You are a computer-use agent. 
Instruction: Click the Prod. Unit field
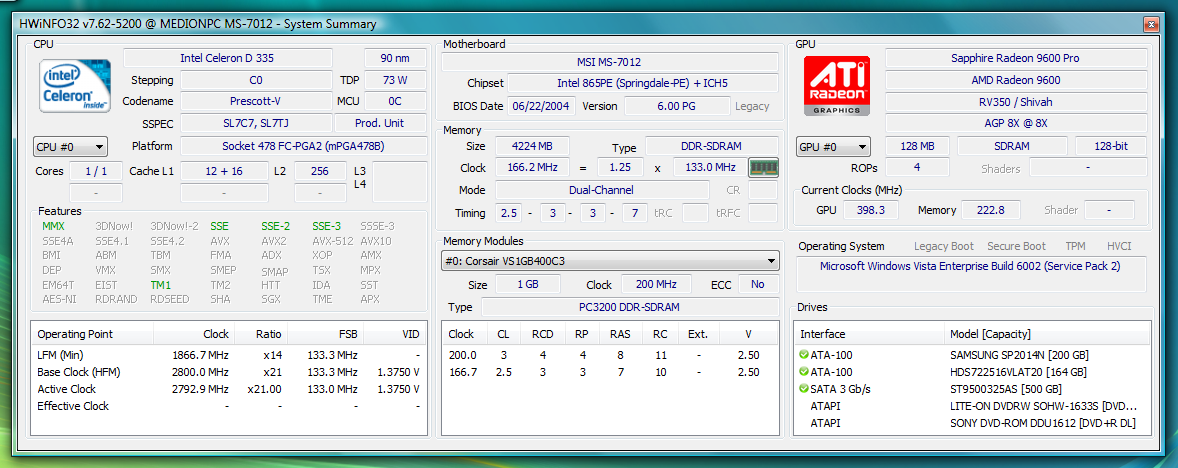(x=380, y=123)
